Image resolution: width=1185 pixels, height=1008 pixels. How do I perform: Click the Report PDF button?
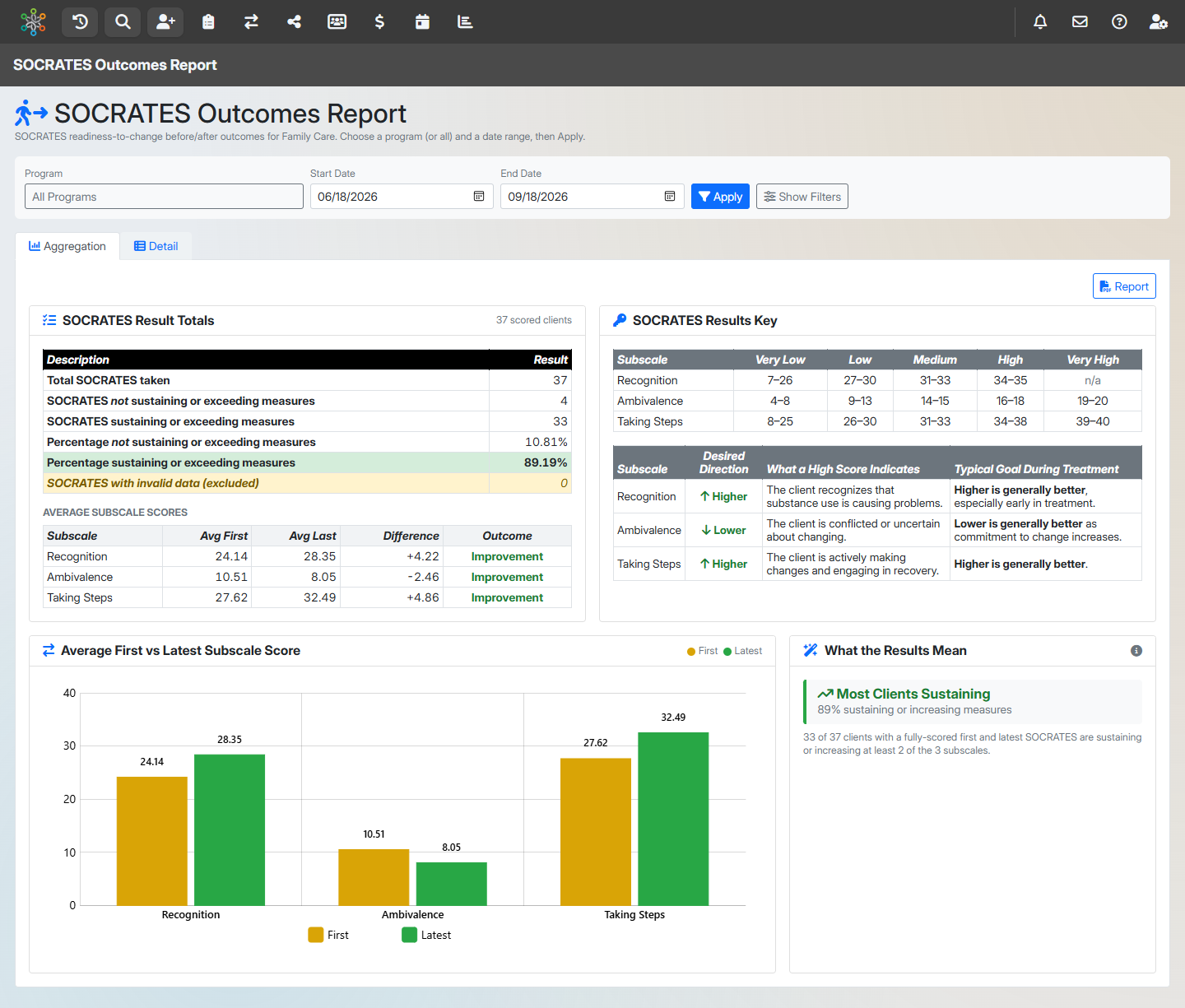tap(1124, 286)
